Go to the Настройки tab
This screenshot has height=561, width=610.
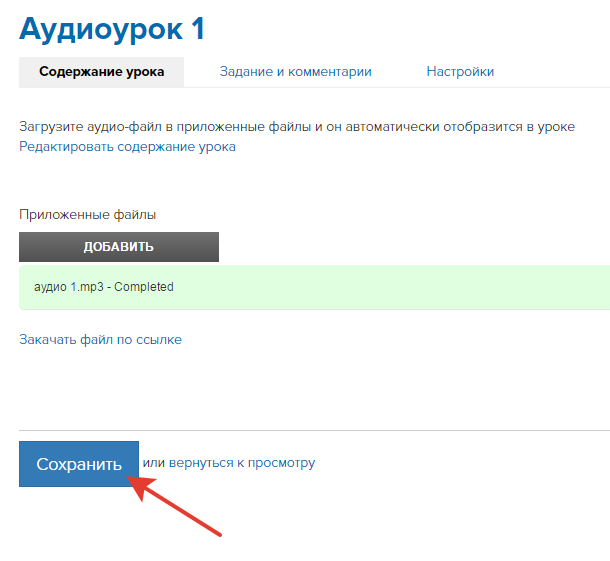pos(460,72)
